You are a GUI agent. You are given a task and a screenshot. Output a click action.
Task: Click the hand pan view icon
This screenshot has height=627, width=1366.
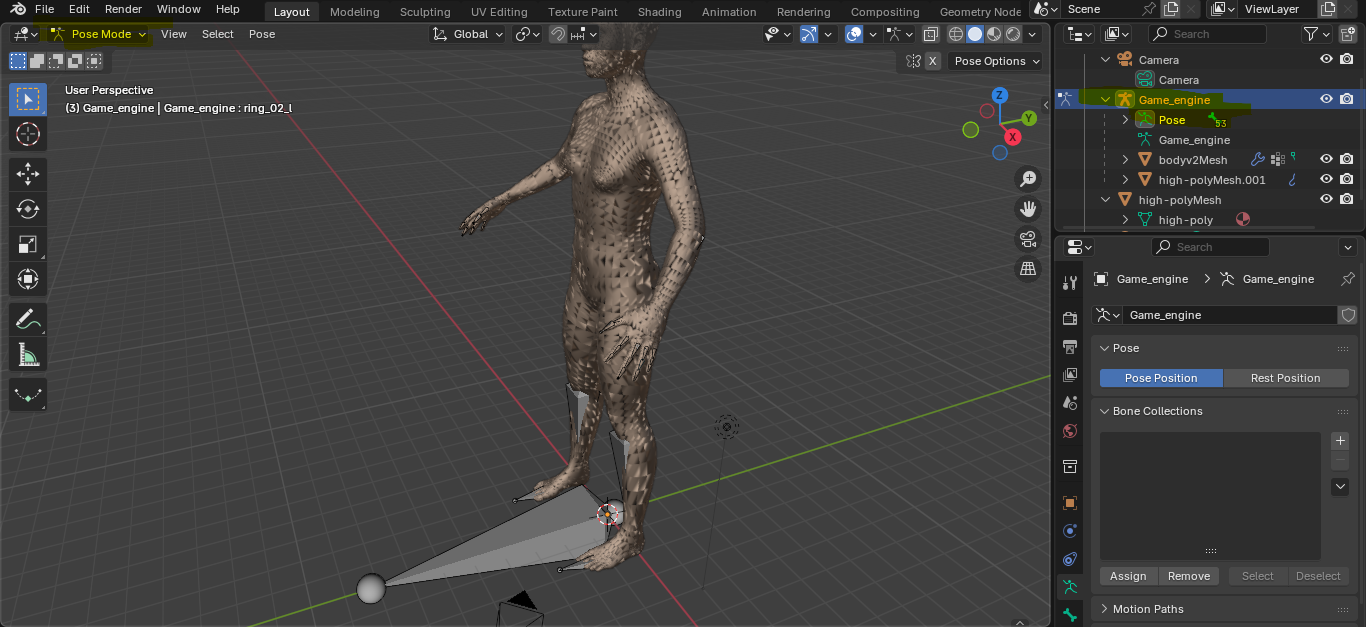1027,209
